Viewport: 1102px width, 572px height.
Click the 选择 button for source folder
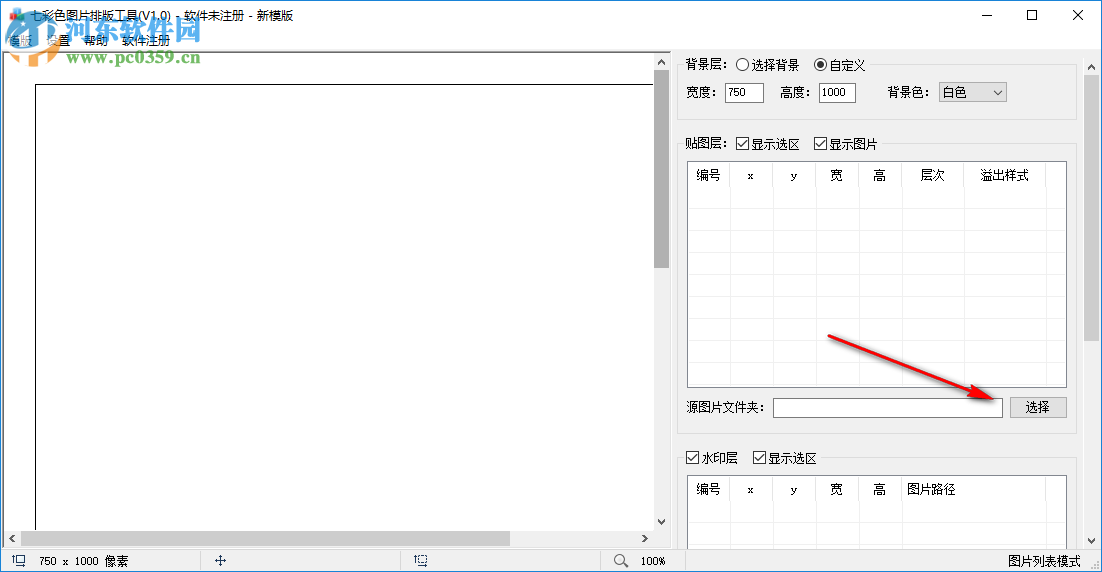1038,408
